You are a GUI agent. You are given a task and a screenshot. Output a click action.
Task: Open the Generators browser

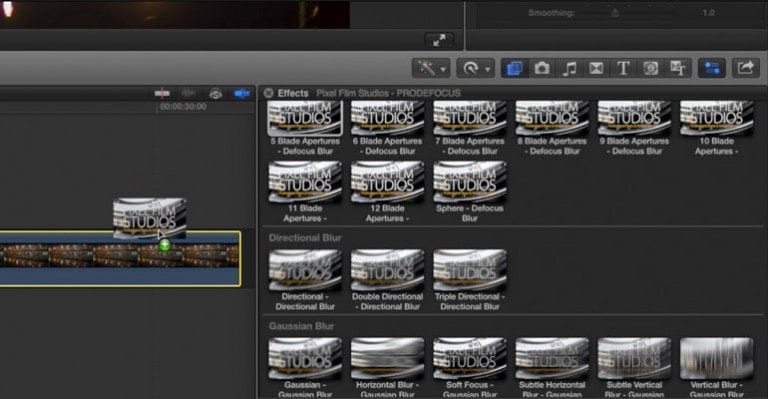pos(650,68)
